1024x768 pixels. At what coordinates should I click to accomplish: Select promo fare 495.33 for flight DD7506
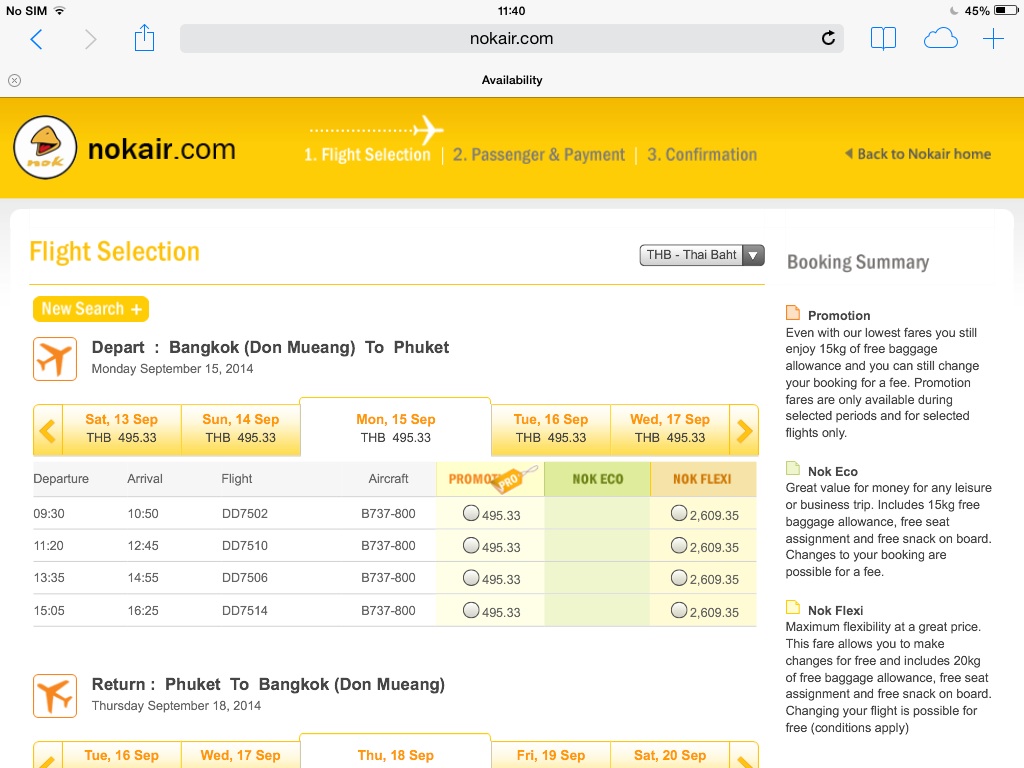pos(471,577)
